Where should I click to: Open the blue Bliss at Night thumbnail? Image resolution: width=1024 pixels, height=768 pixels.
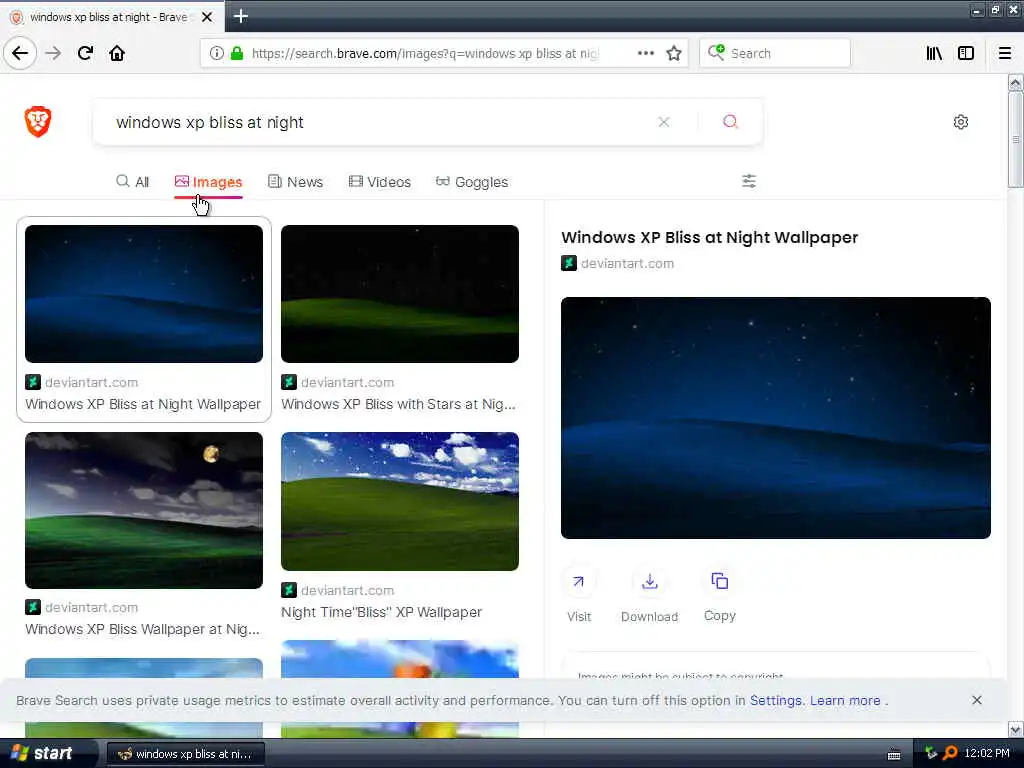(144, 294)
